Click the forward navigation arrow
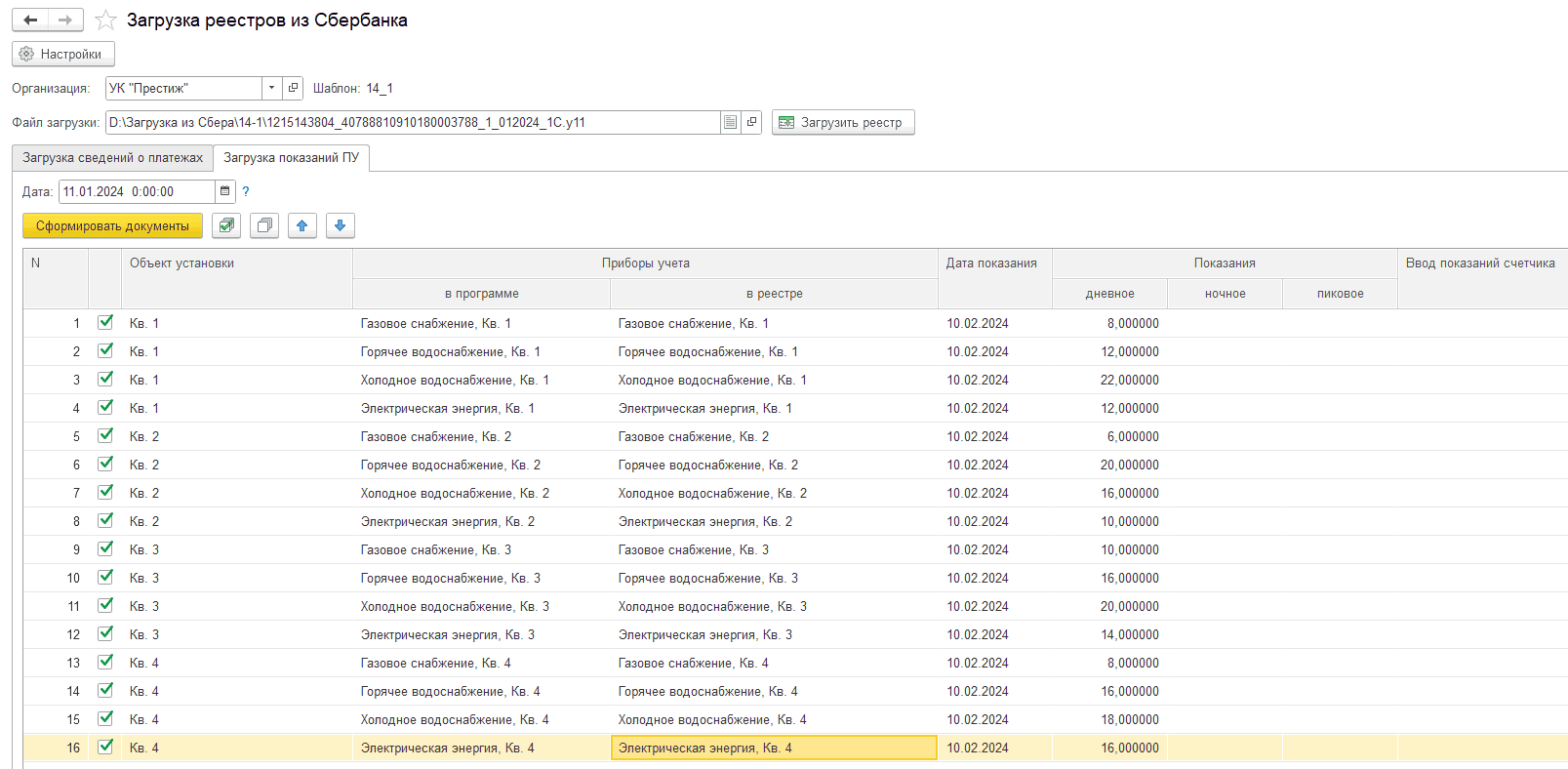Viewport: 1568px width, 769px height. 65,20
